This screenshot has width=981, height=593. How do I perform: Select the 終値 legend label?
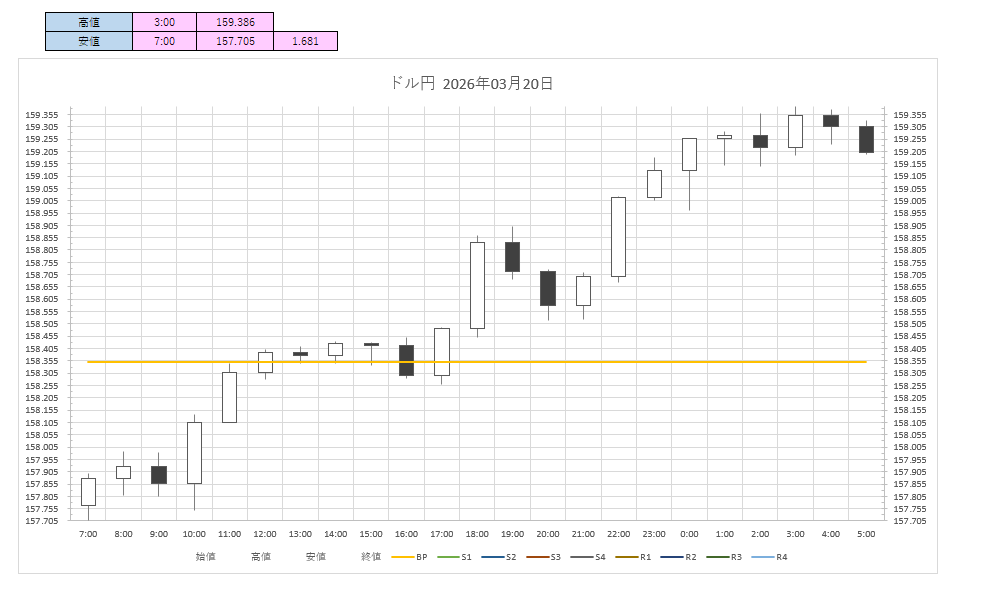pyautogui.click(x=371, y=557)
